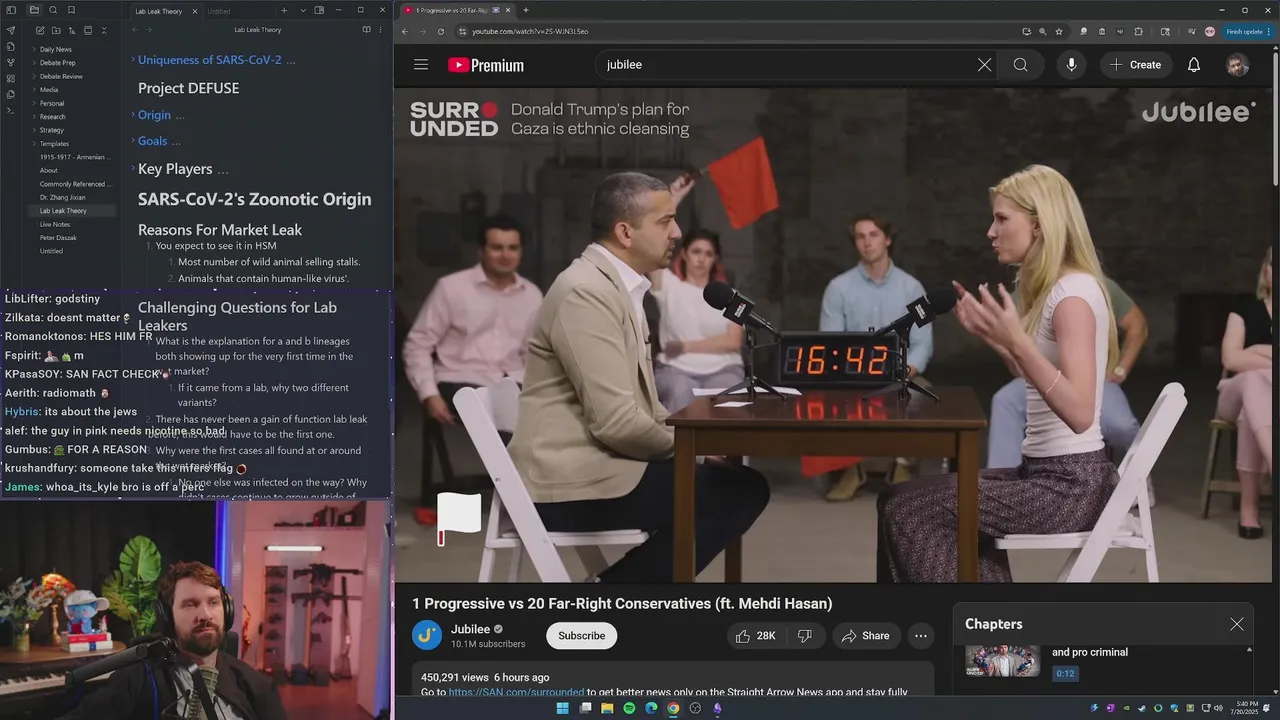Open the Live Notes note

click(55, 225)
